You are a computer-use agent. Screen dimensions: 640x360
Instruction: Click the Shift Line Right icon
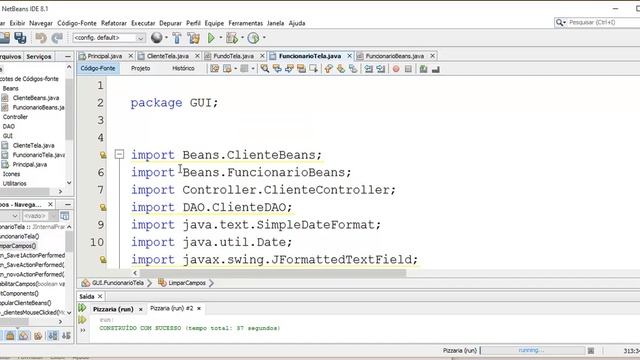tap(381, 69)
